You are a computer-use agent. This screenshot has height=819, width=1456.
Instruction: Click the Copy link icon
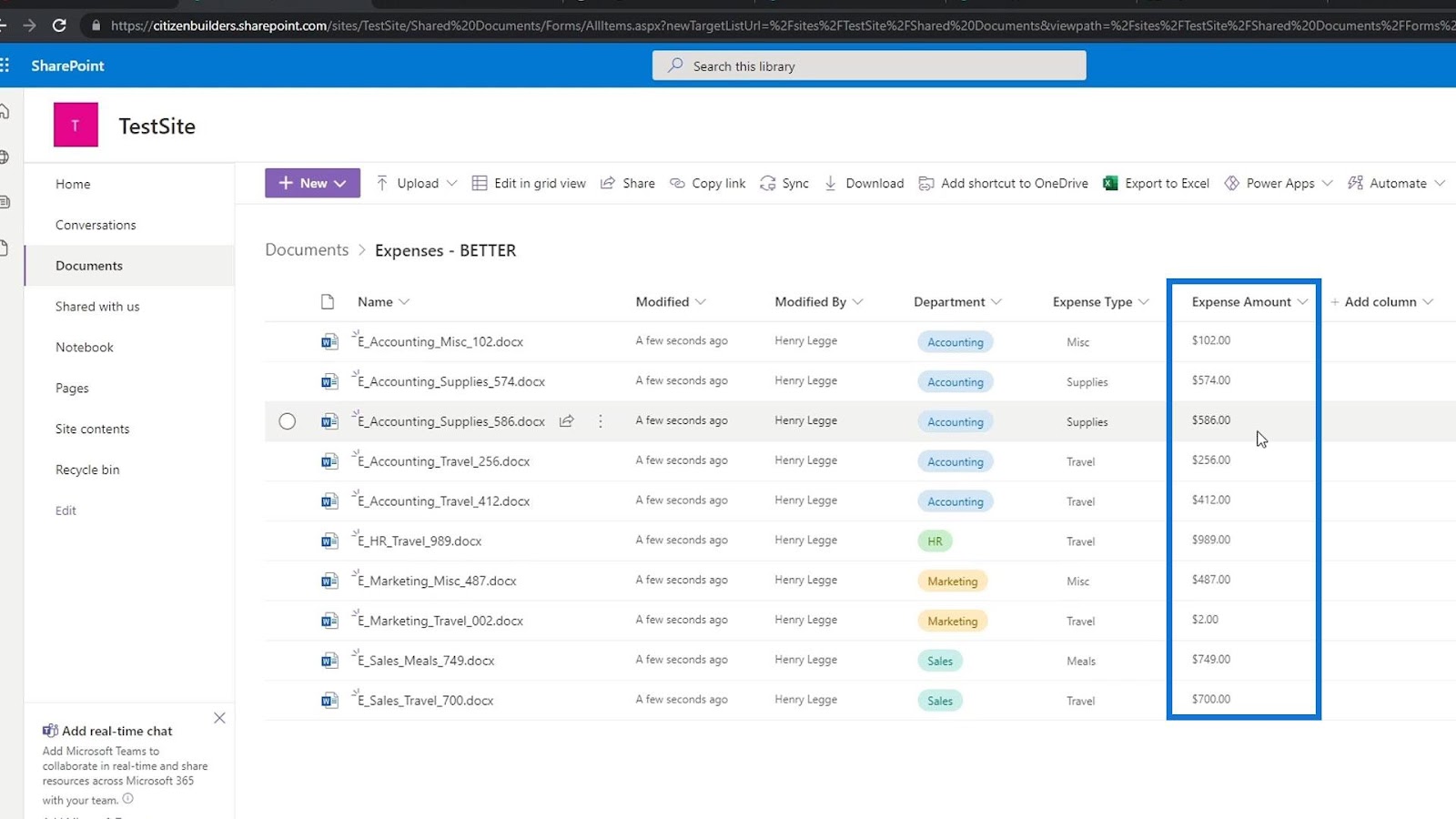pyautogui.click(x=677, y=183)
